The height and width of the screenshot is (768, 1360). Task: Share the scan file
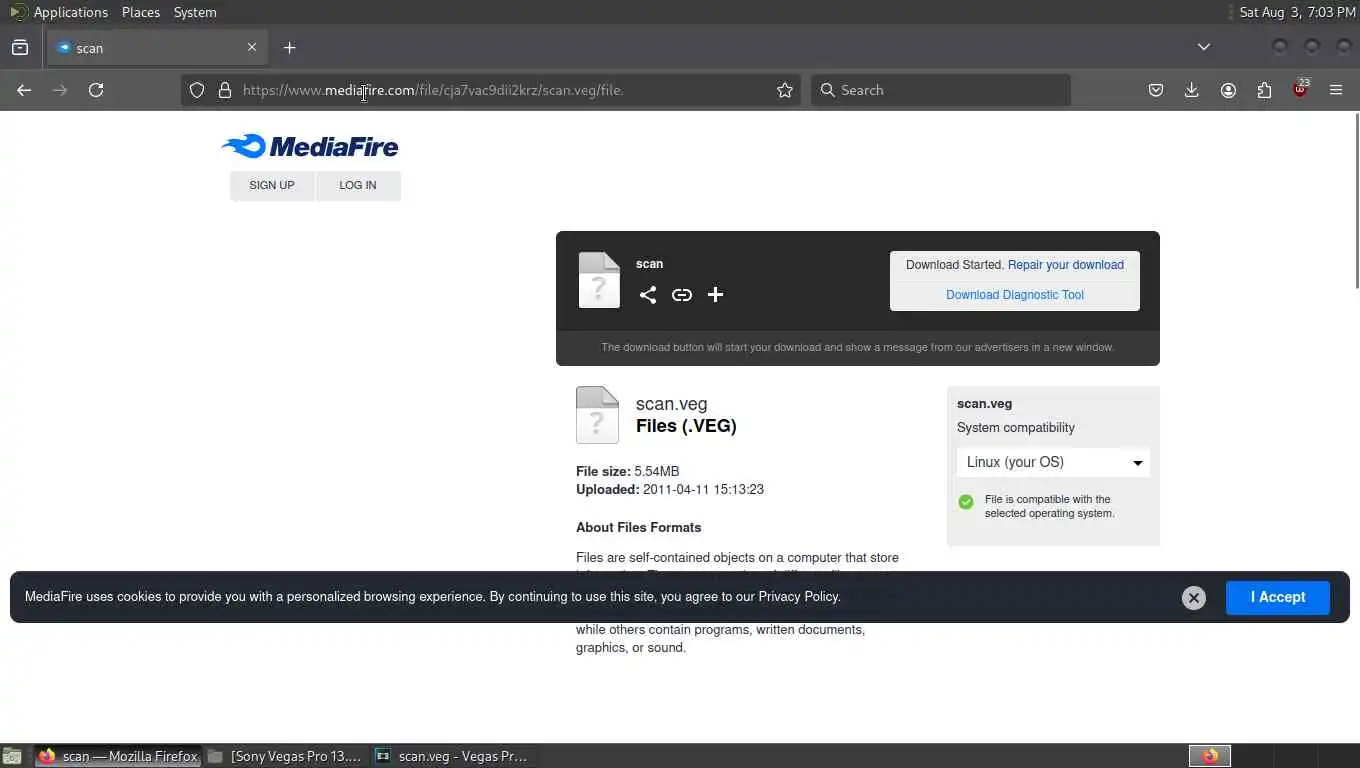point(648,294)
